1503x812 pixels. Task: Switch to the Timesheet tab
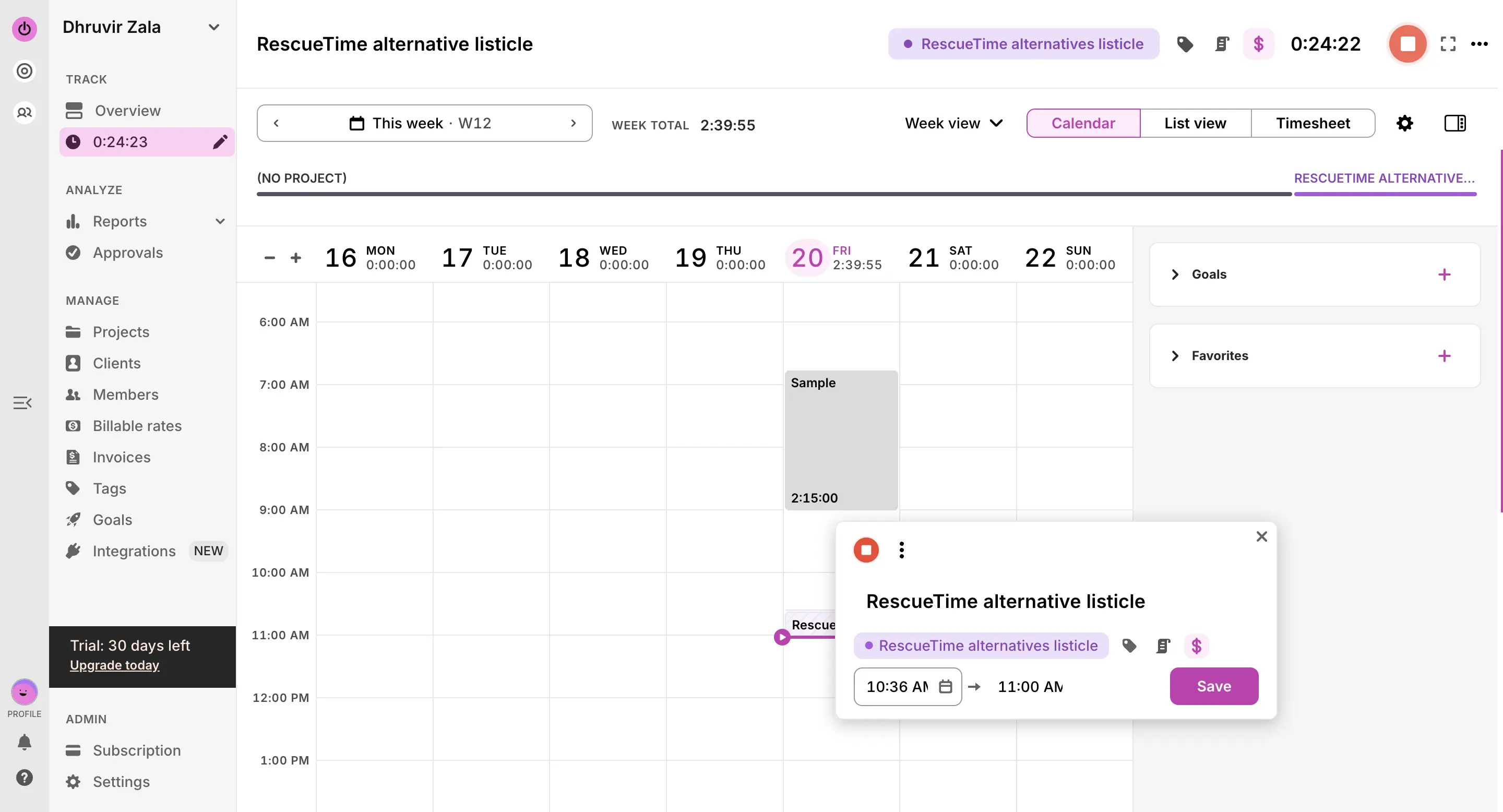click(1312, 123)
